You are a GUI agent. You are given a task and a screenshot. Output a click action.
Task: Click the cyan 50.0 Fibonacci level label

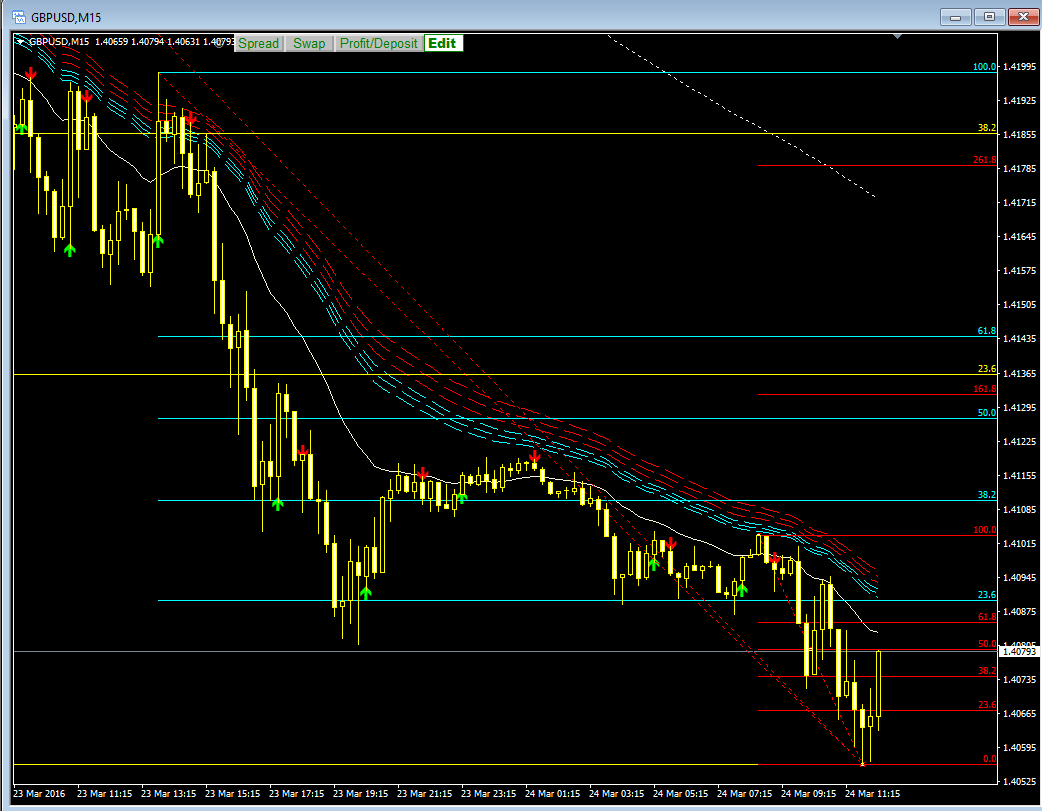(987, 413)
